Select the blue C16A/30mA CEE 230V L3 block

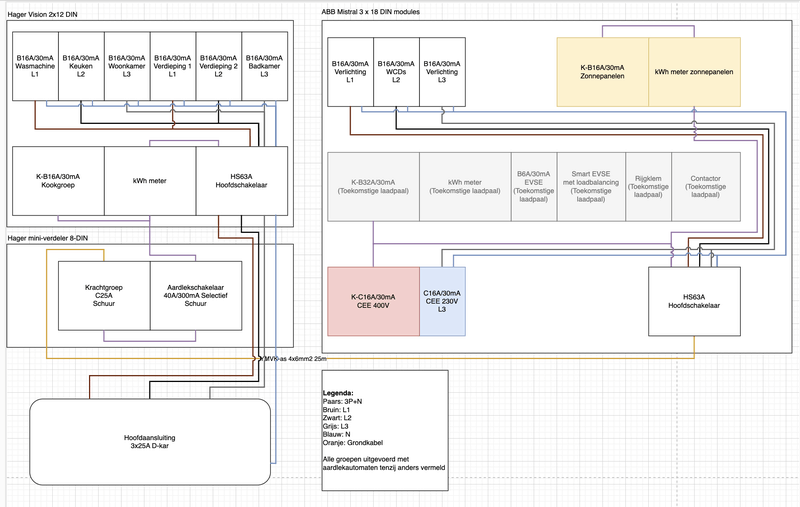442,301
